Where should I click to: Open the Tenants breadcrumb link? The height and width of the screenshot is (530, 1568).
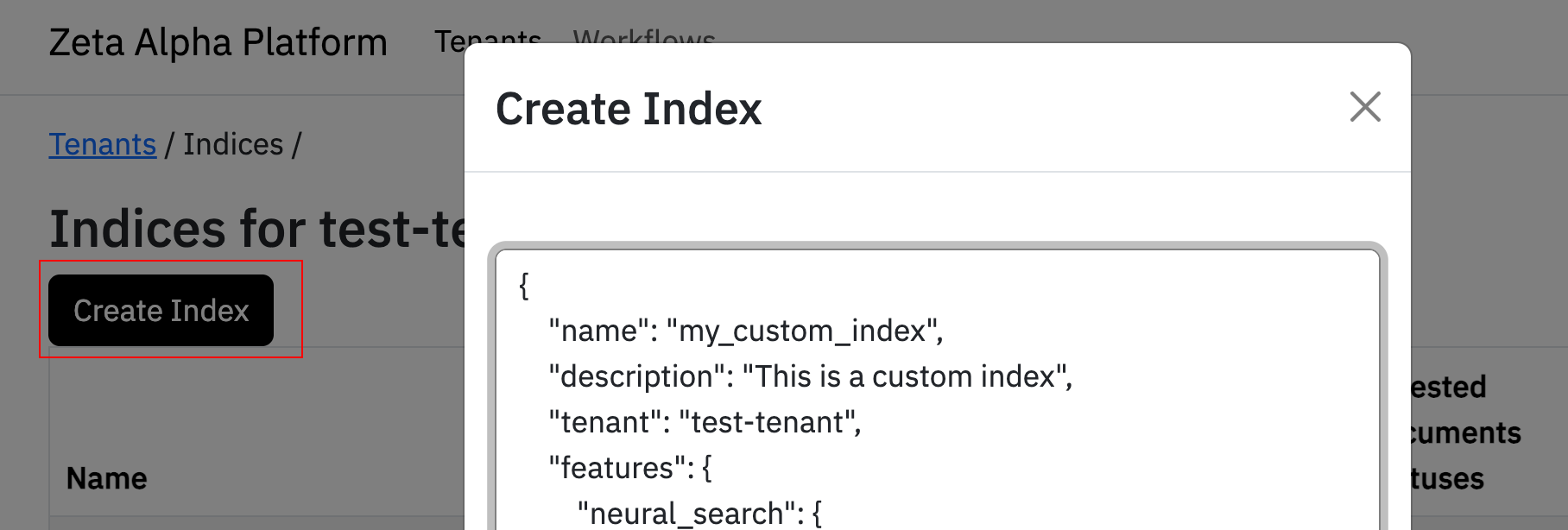pyautogui.click(x=102, y=144)
